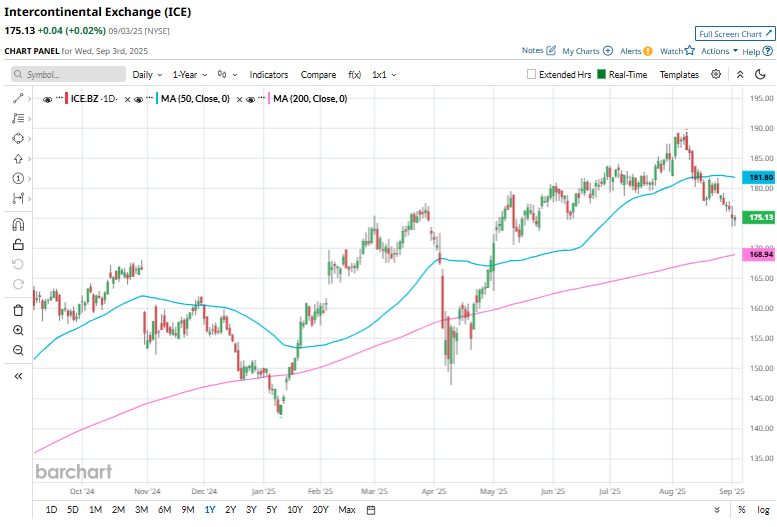
Task: Open the f(x) expressions menu
Action: 354,74
